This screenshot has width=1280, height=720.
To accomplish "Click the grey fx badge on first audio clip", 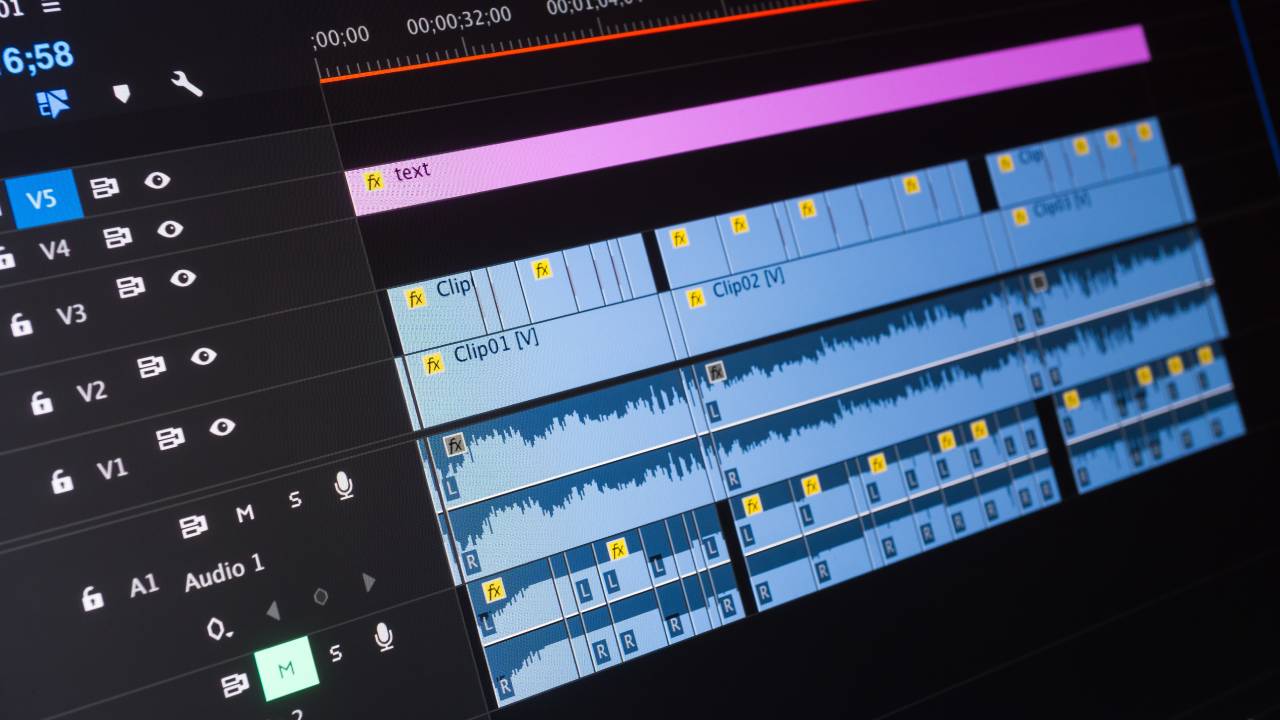I will (455, 445).
